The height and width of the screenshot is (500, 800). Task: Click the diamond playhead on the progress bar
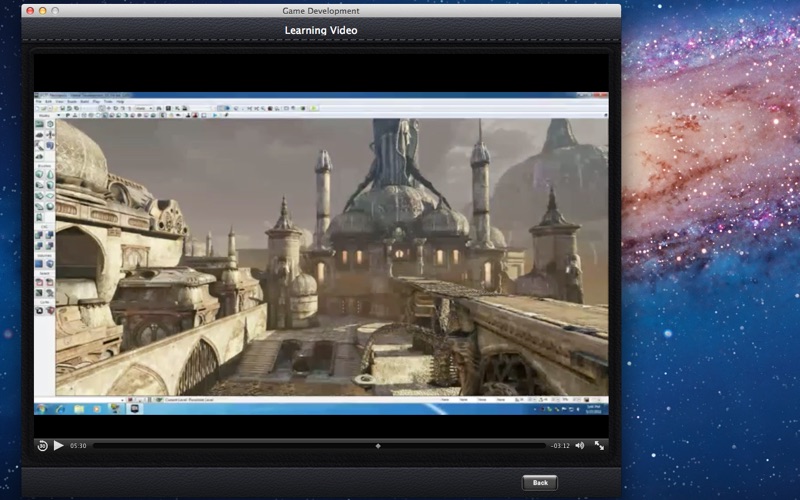[x=378, y=446]
